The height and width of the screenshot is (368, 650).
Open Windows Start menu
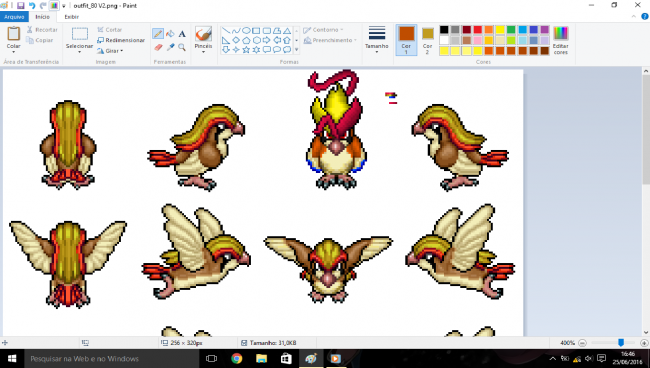[x=12, y=358]
